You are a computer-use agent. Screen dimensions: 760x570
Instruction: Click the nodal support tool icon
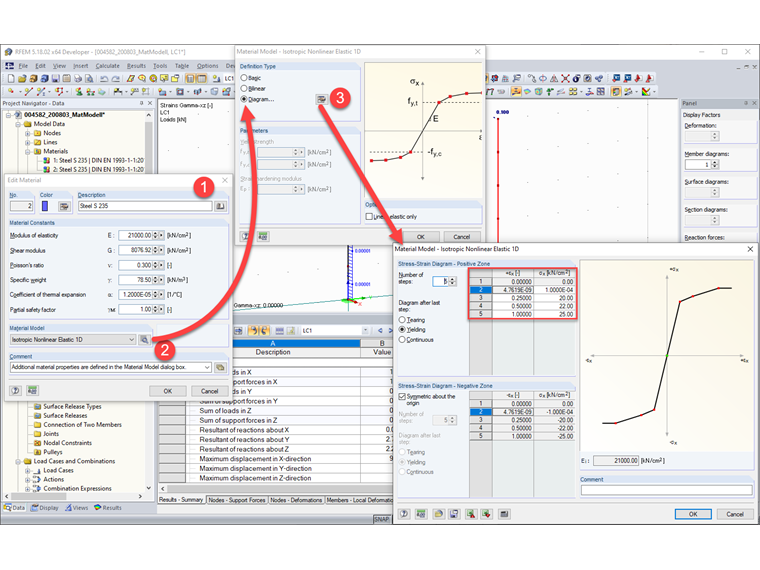pos(79,91)
